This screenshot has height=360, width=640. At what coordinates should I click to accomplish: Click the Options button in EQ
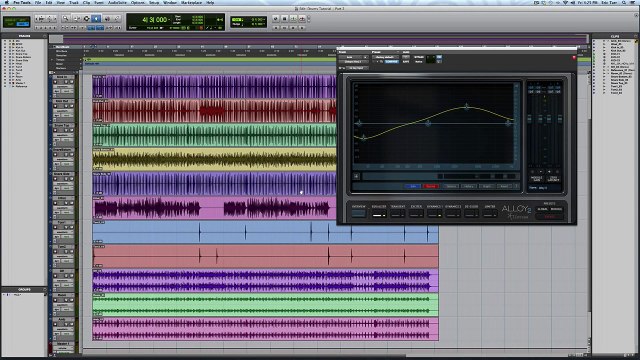451,186
